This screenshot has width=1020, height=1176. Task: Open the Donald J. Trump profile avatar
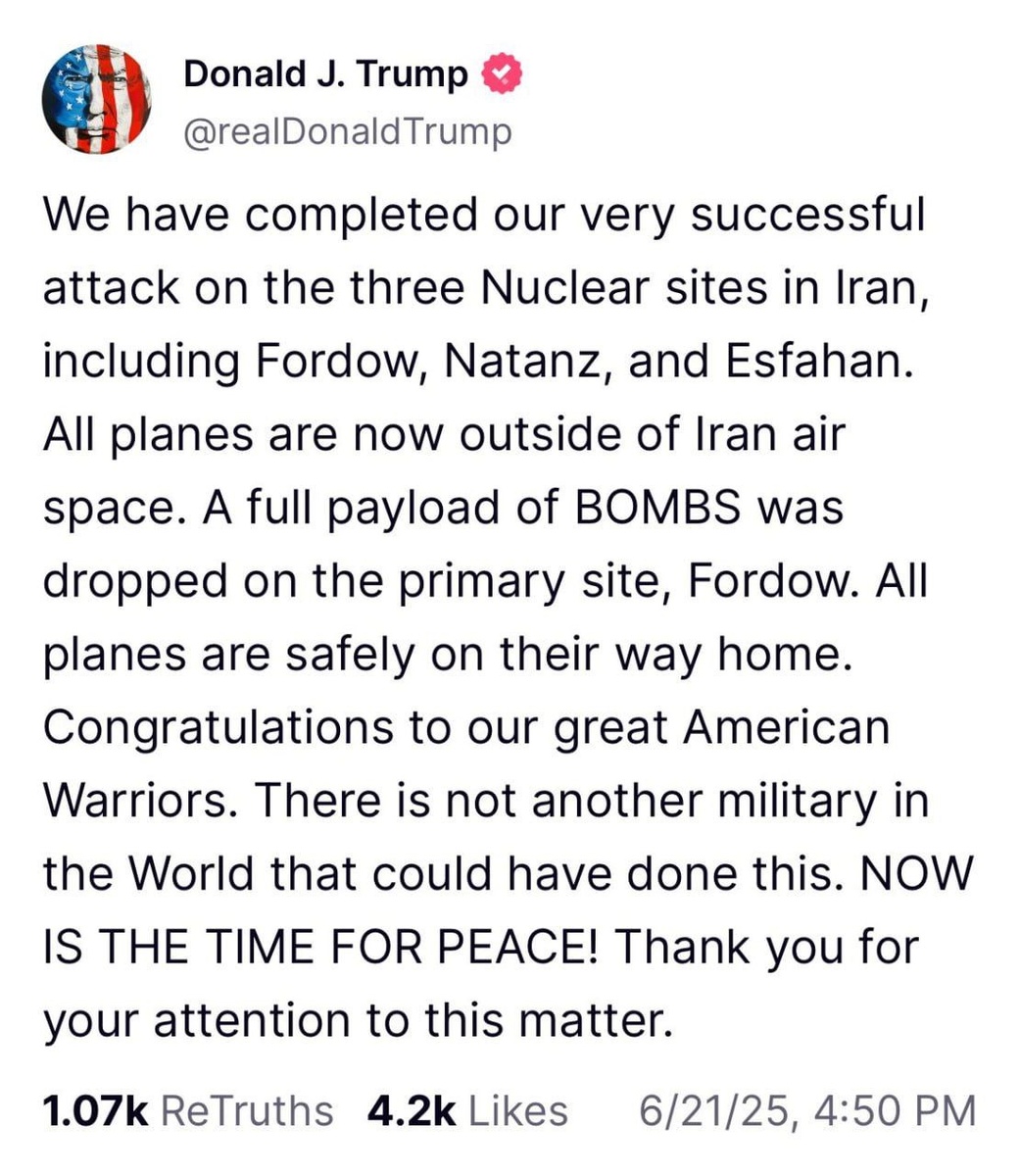(96, 99)
